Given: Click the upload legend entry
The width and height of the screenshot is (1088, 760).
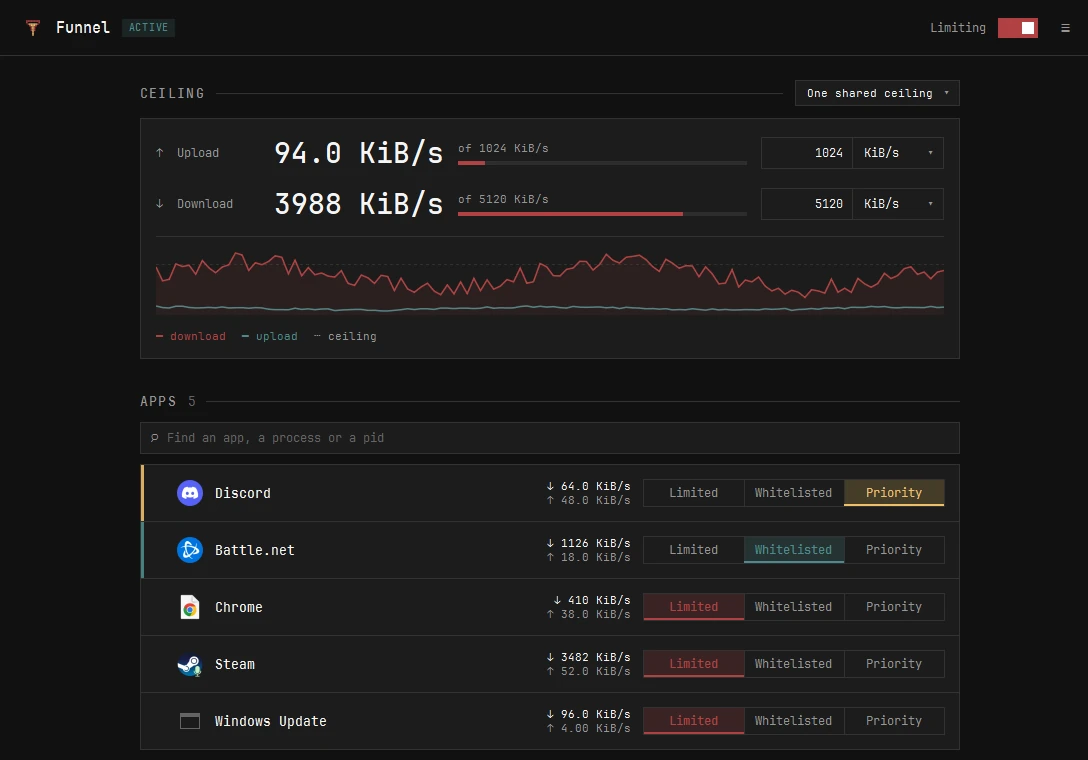Looking at the screenshot, I should click(x=269, y=336).
